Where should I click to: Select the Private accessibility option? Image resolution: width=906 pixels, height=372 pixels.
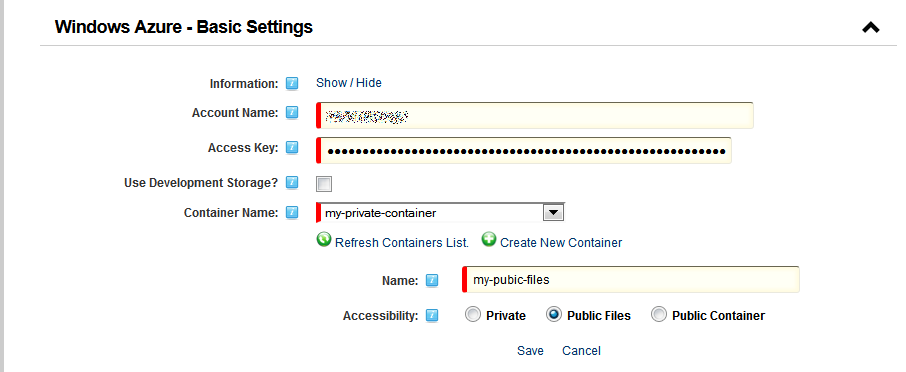pos(473,315)
